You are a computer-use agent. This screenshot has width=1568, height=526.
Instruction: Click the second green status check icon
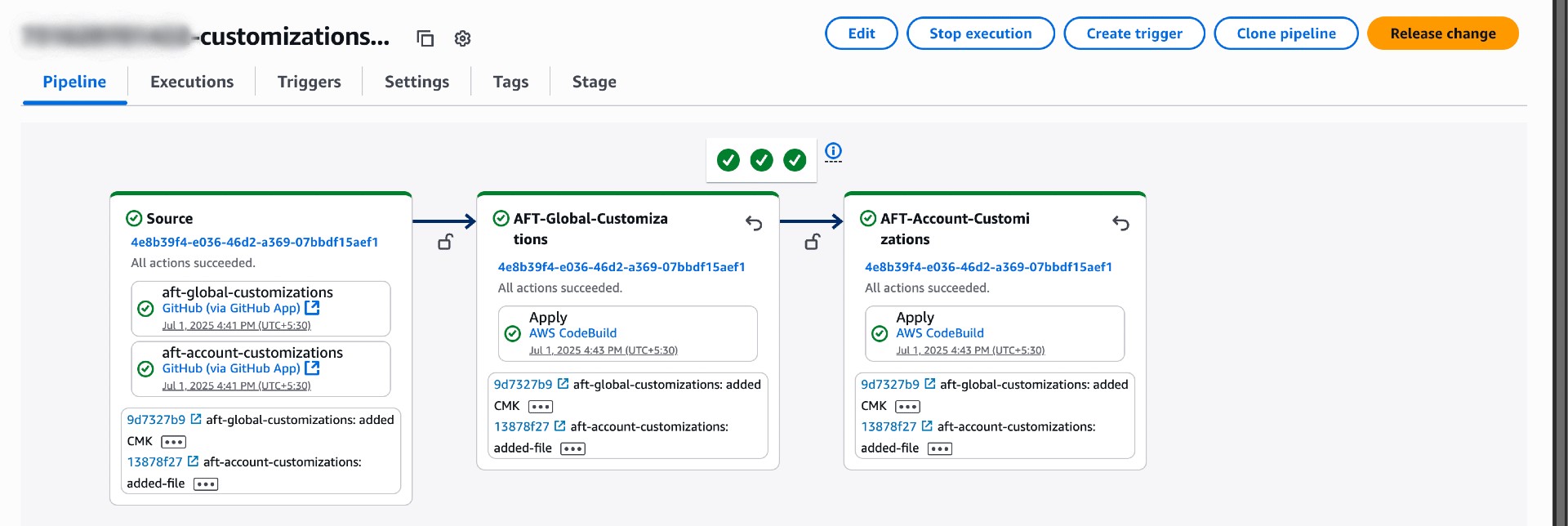tap(762, 160)
